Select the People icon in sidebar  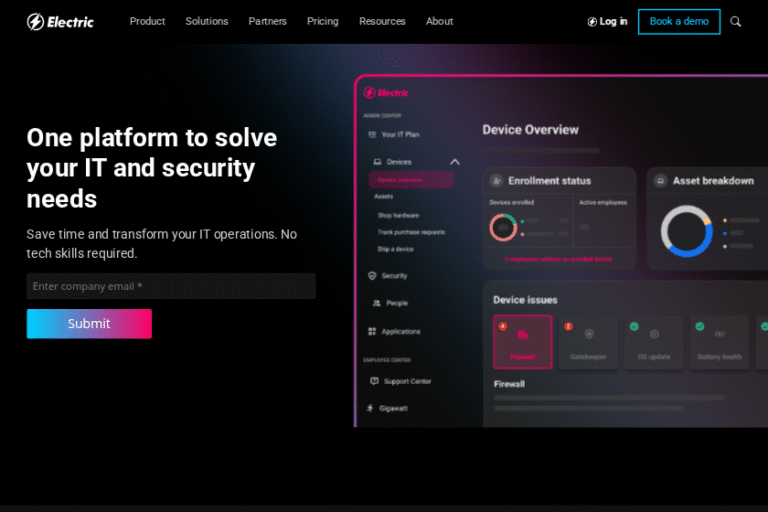coord(376,303)
